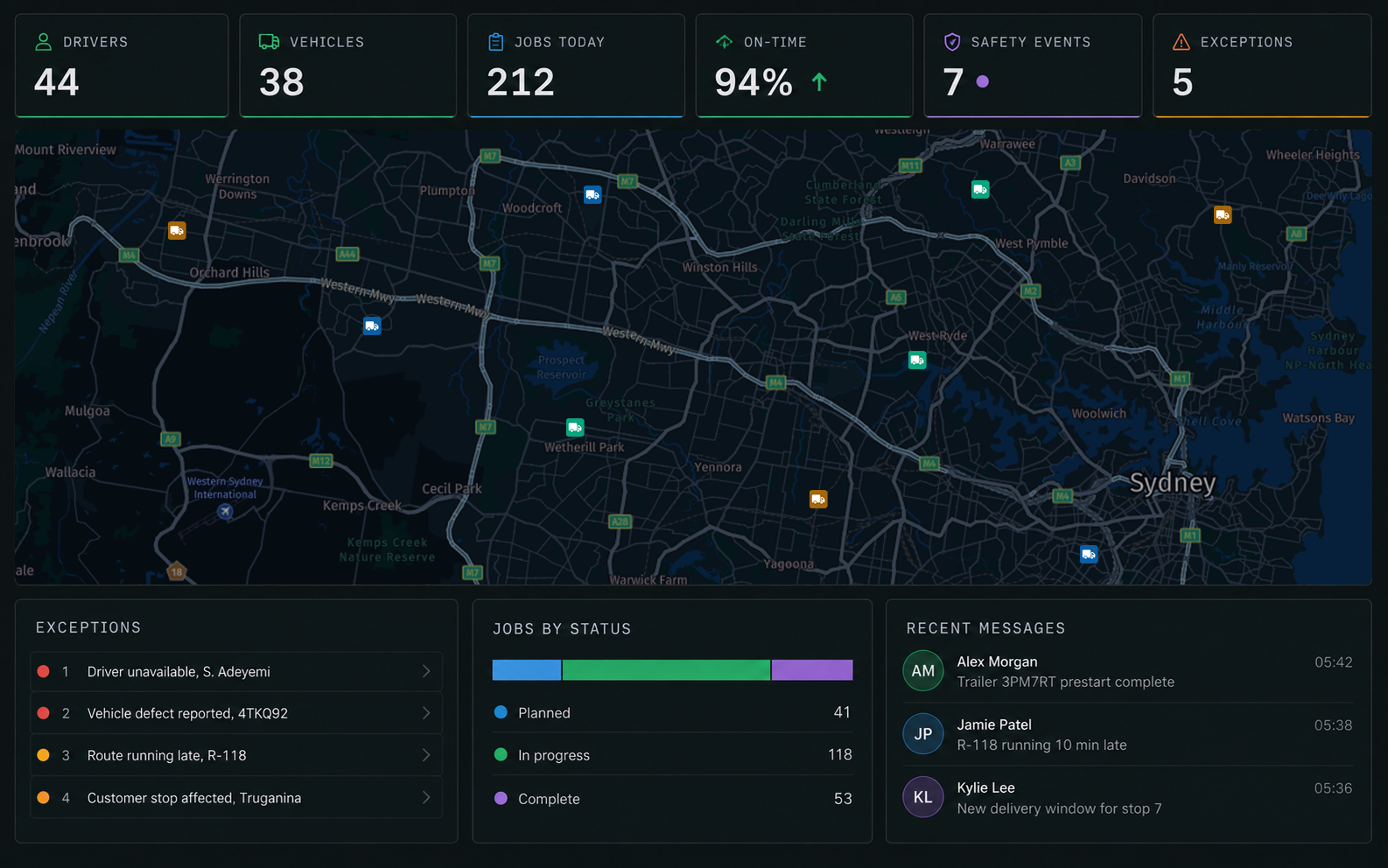The width and height of the screenshot is (1388, 868).
Task: Click orange dot for Customer stop affected
Action: pos(43,797)
